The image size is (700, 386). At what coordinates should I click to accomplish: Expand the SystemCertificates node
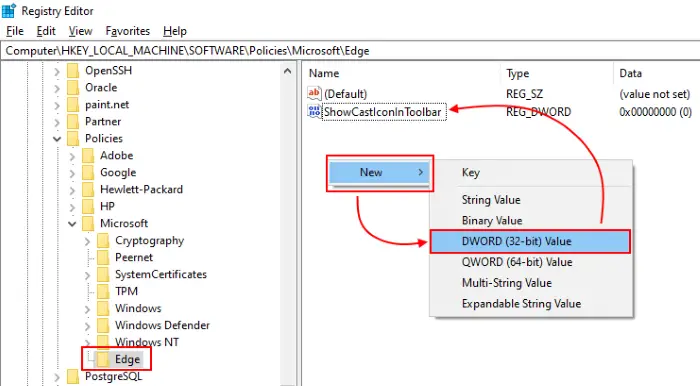click(87, 275)
